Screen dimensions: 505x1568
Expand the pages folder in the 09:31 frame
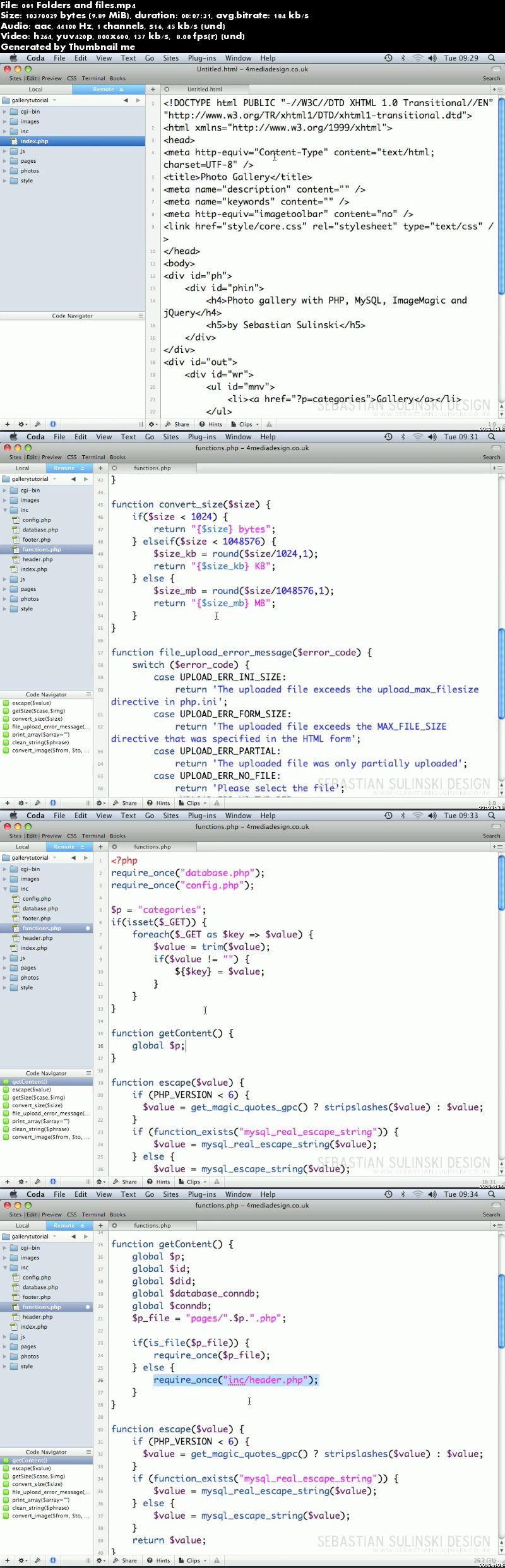click(x=5, y=589)
